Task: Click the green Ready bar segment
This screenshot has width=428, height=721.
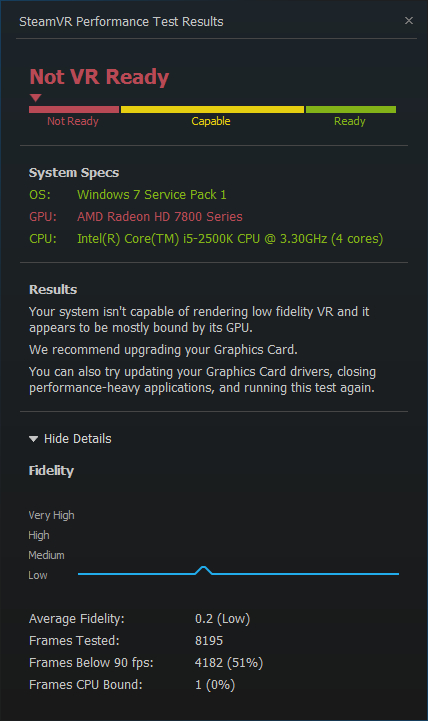Action: [351, 109]
